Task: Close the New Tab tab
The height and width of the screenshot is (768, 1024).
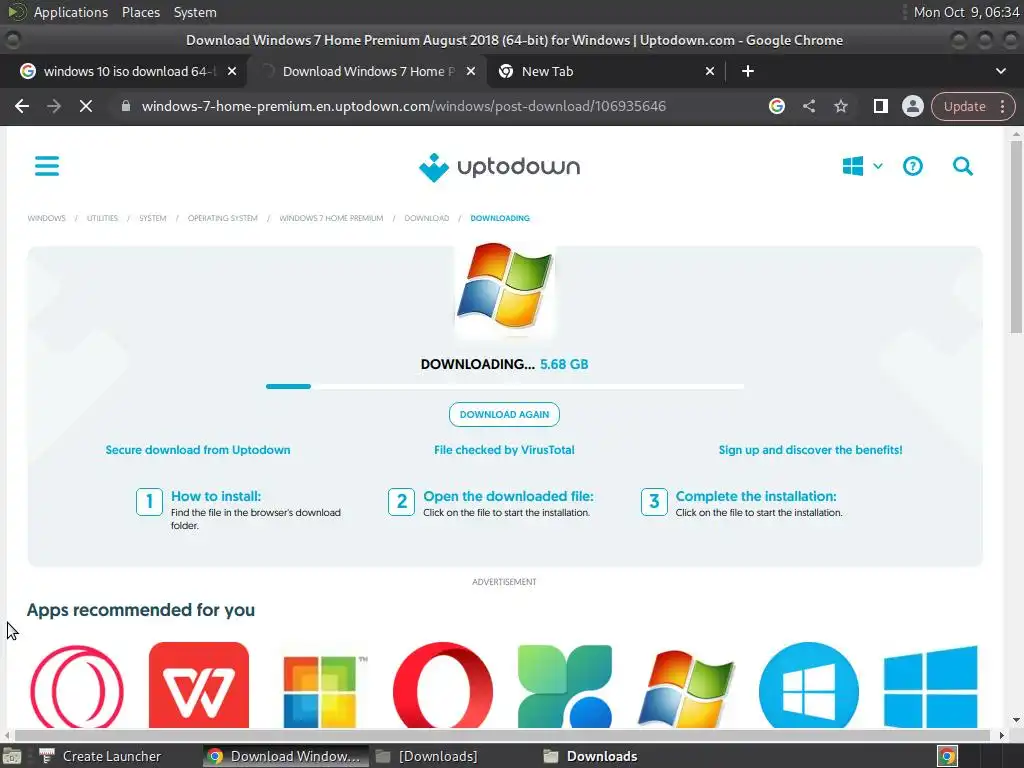Action: click(x=710, y=71)
